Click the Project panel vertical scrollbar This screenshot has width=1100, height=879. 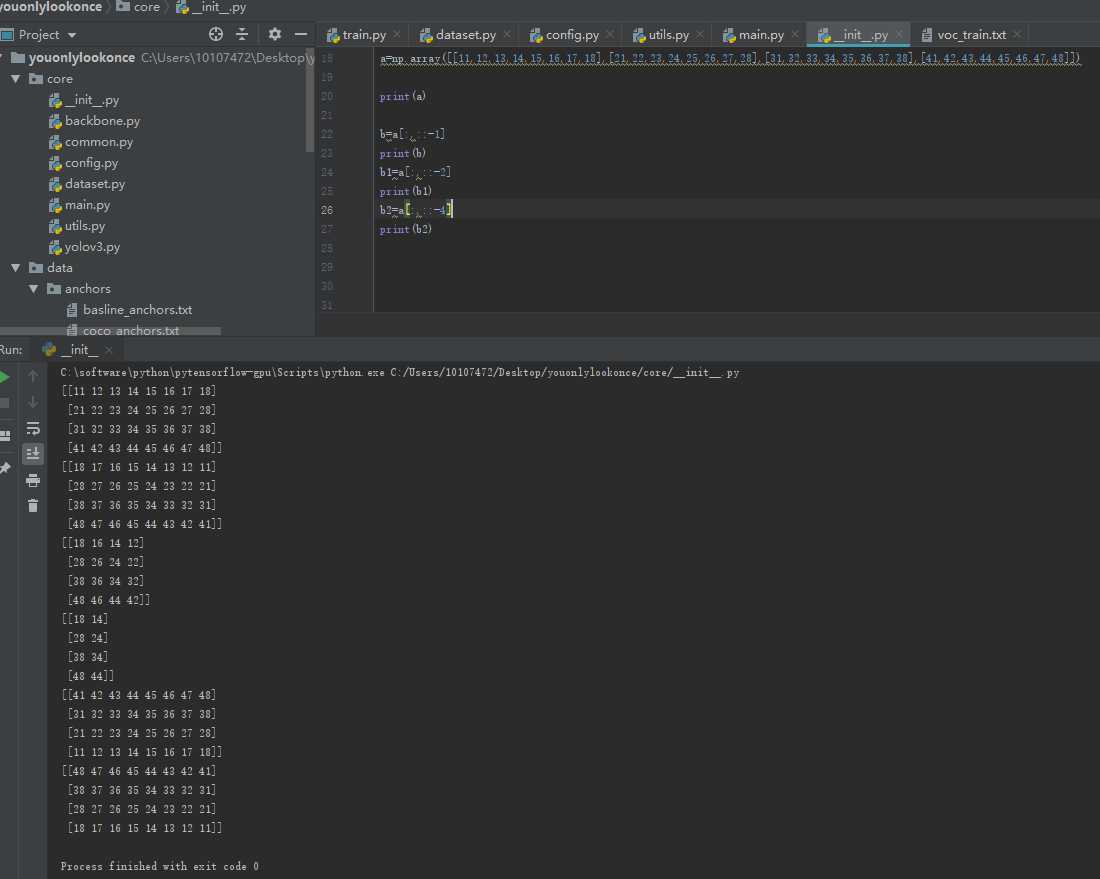pyautogui.click(x=310, y=98)
